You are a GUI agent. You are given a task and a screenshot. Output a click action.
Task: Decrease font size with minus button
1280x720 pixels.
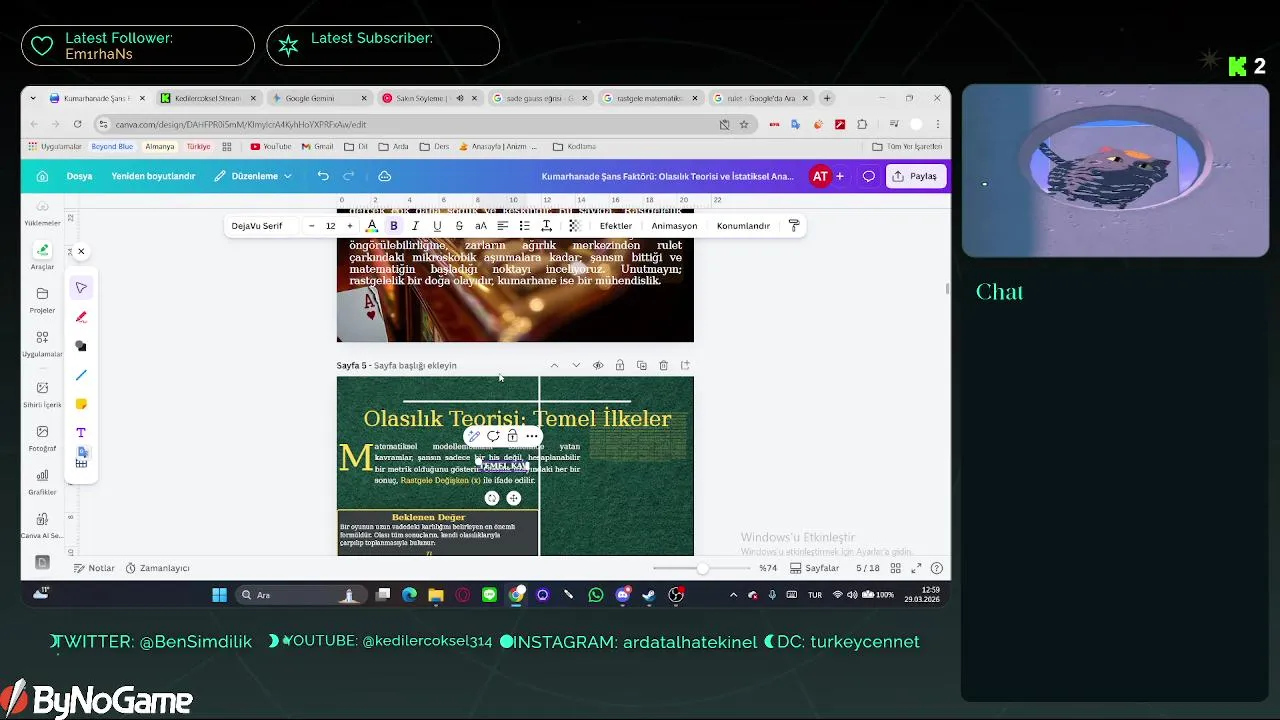pyautogui.click(x=311, y=226)
